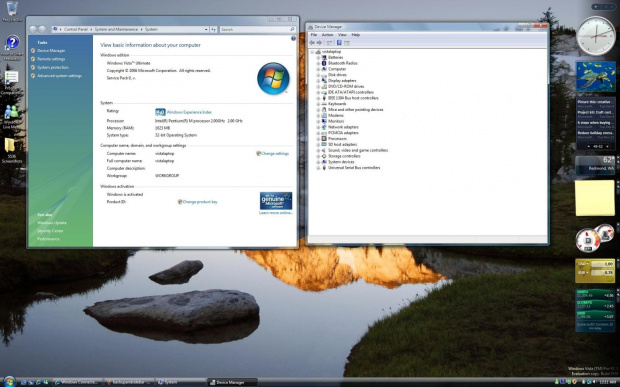Screen dimensions: 620x387
Task: Click the blue Help icon in Device Manager toolbar
Action: click(x=339, y=43)
